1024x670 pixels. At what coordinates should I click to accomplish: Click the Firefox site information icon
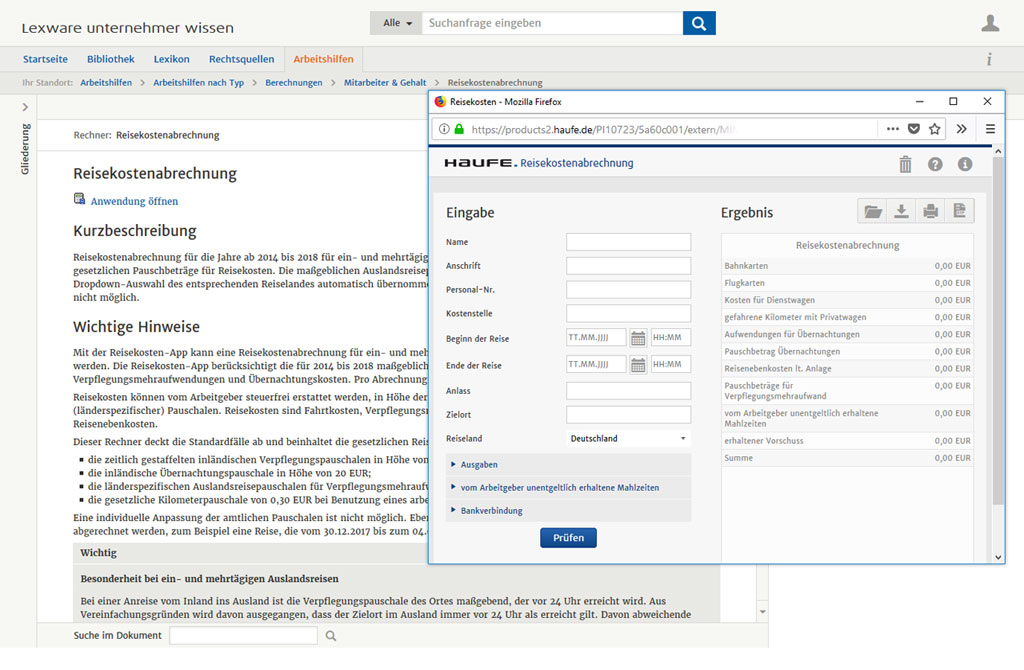[x=444, y=129]
